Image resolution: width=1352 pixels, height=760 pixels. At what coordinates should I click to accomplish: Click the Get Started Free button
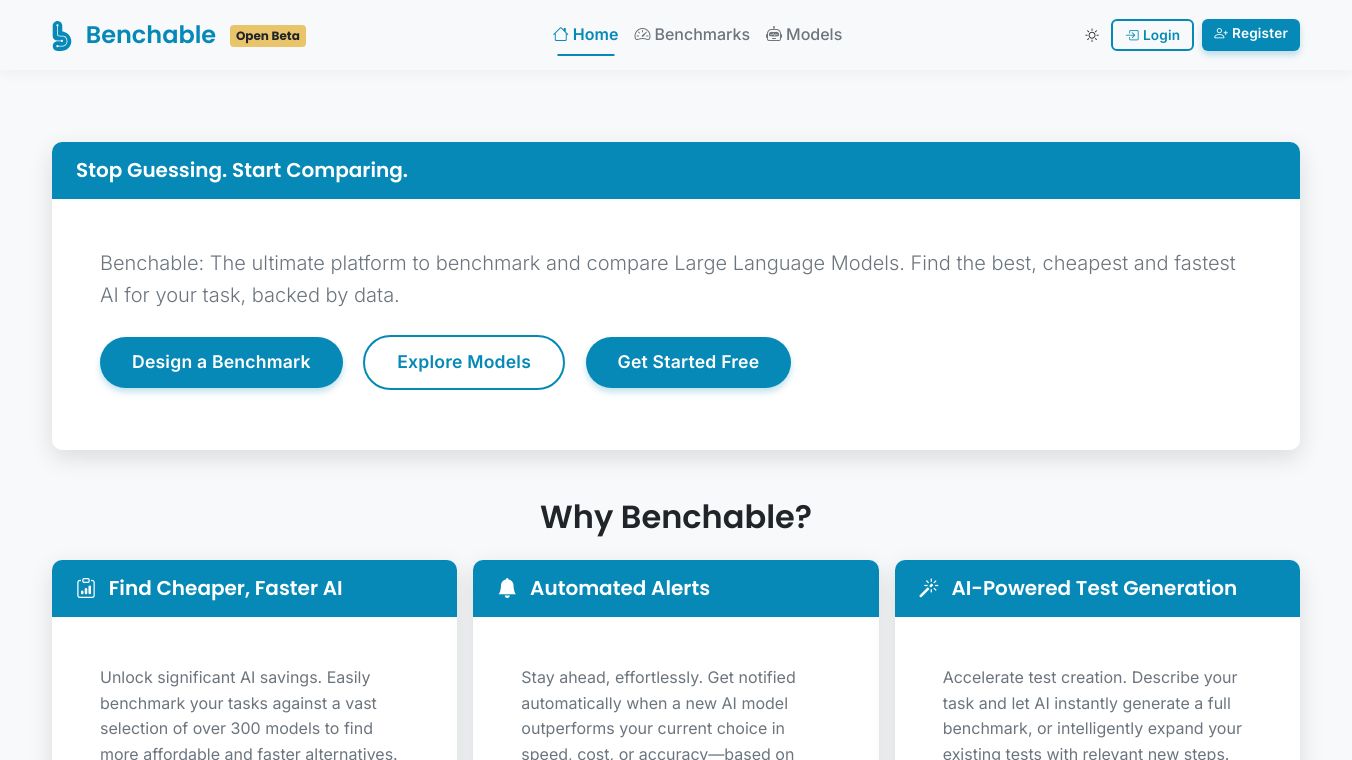(688, 362)
